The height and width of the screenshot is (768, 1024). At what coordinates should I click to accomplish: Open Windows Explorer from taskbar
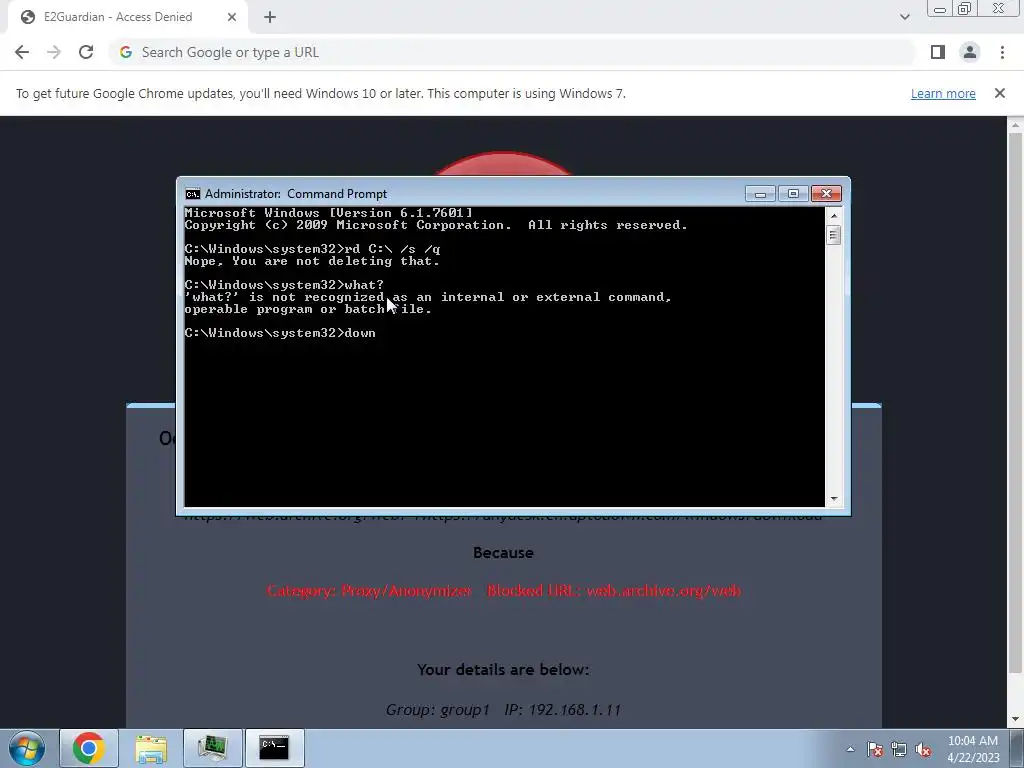[151, 748]
